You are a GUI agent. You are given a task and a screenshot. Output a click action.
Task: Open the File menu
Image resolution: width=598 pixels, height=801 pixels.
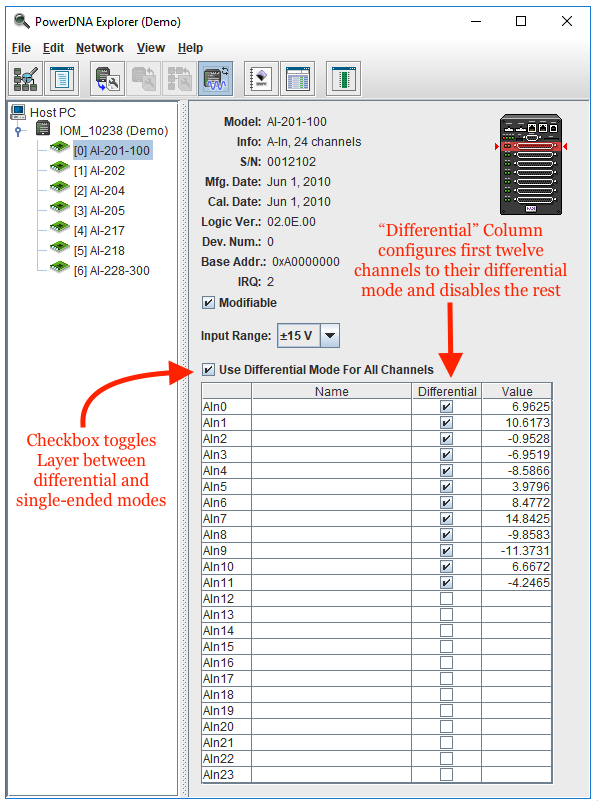coord(21,48)
